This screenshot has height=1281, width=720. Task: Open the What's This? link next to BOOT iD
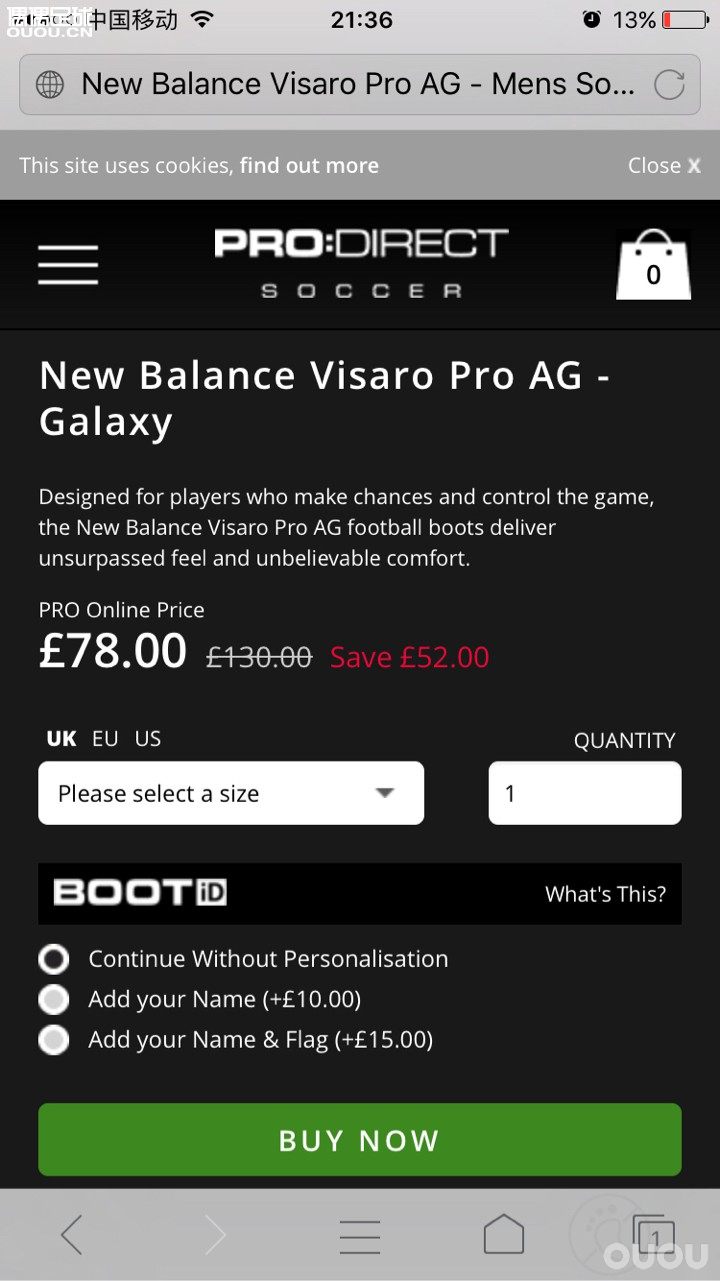pos(605,893)
